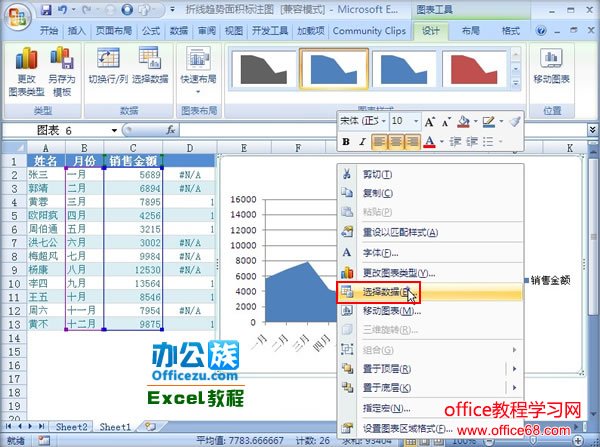
Task: Toggle align left in mini toolbar
Action: click(379, 142)
